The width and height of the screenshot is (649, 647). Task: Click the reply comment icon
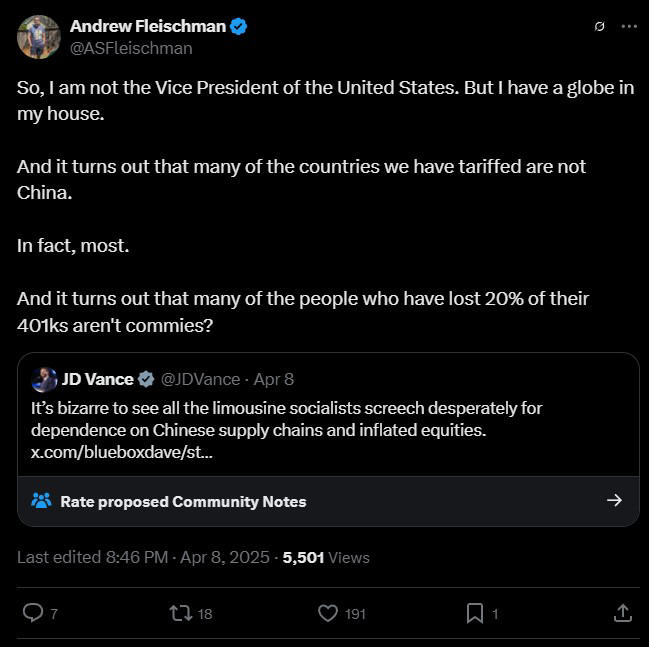(x=32, y=613)
